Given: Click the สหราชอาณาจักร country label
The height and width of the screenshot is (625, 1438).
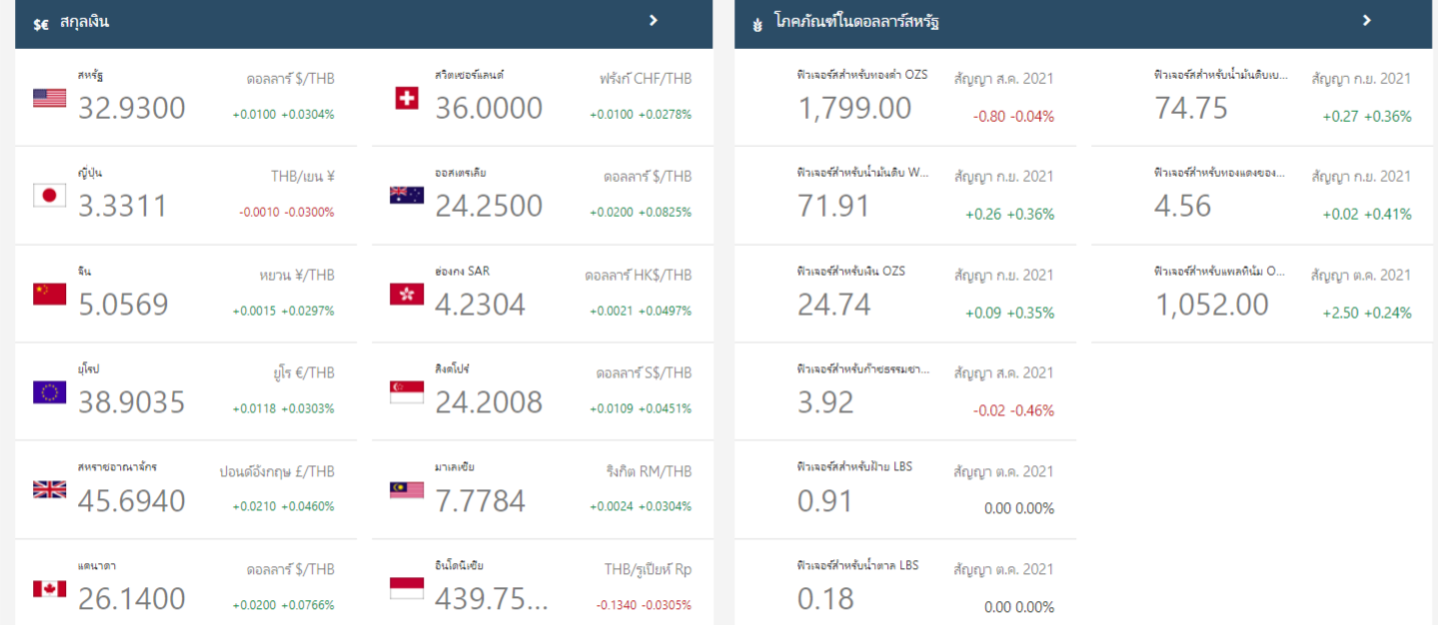Looking at the screenshot, I should (117, 467).
